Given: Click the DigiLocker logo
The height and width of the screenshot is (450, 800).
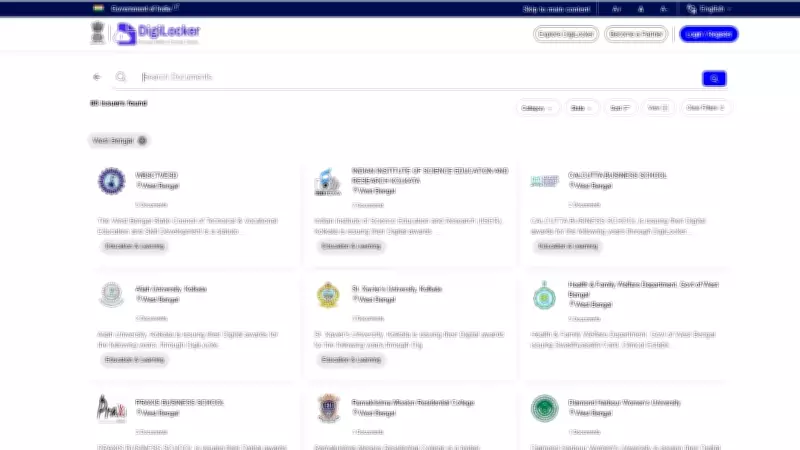Looking at the screenshot, I should [157, 34].
